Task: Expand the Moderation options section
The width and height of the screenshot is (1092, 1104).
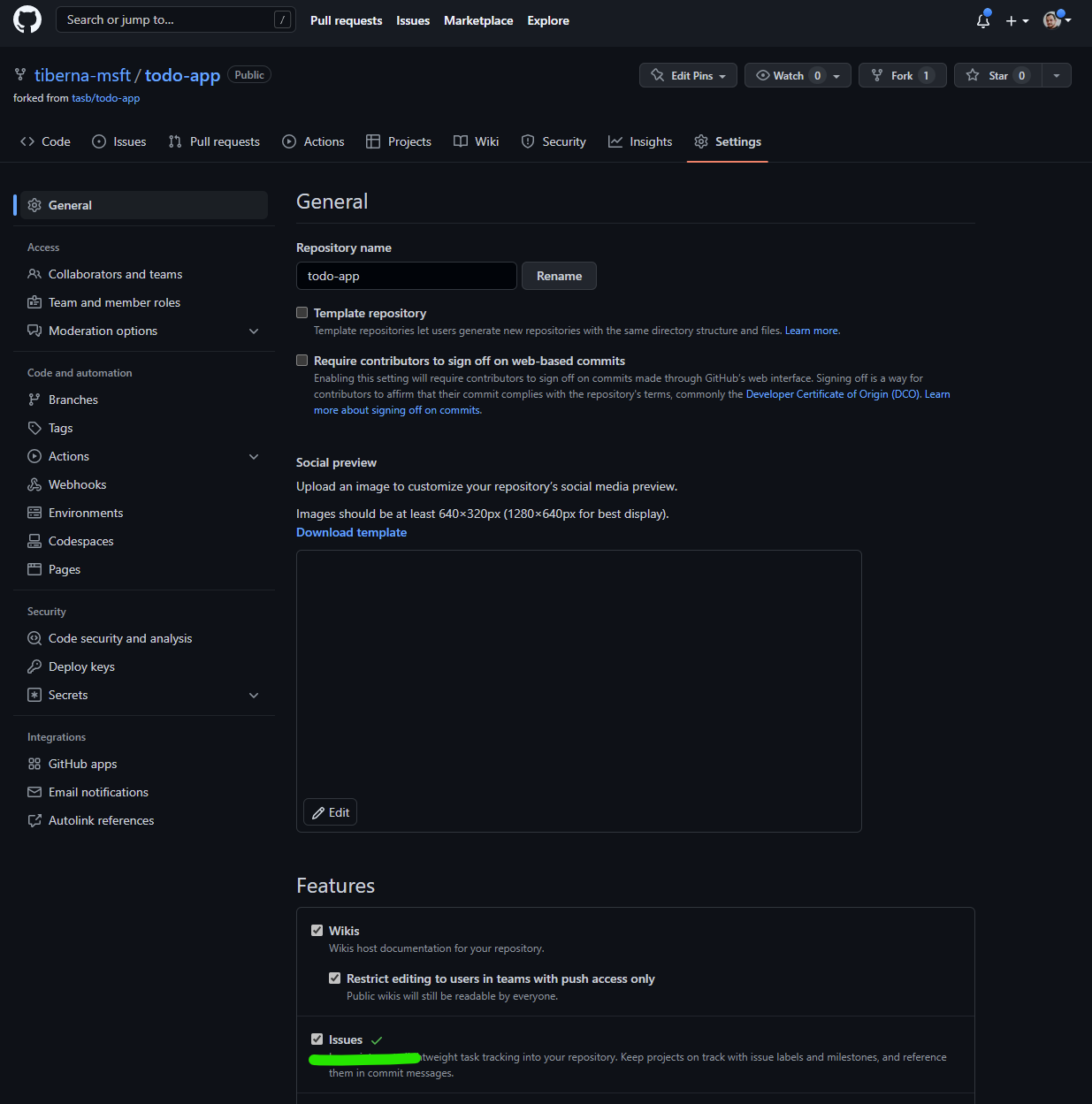Action: click(x=254, y=331)
